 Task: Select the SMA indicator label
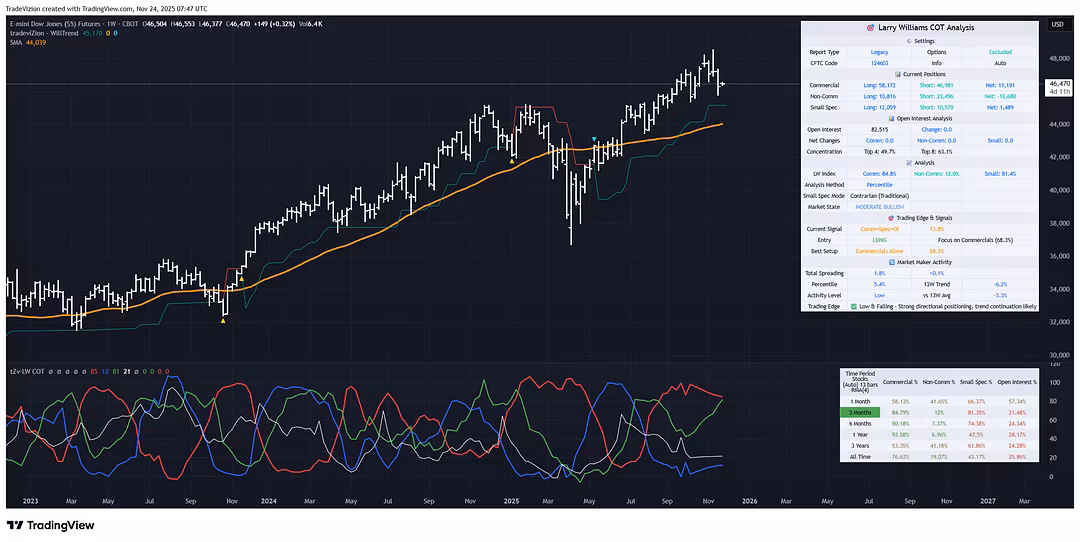coord(15,42)
